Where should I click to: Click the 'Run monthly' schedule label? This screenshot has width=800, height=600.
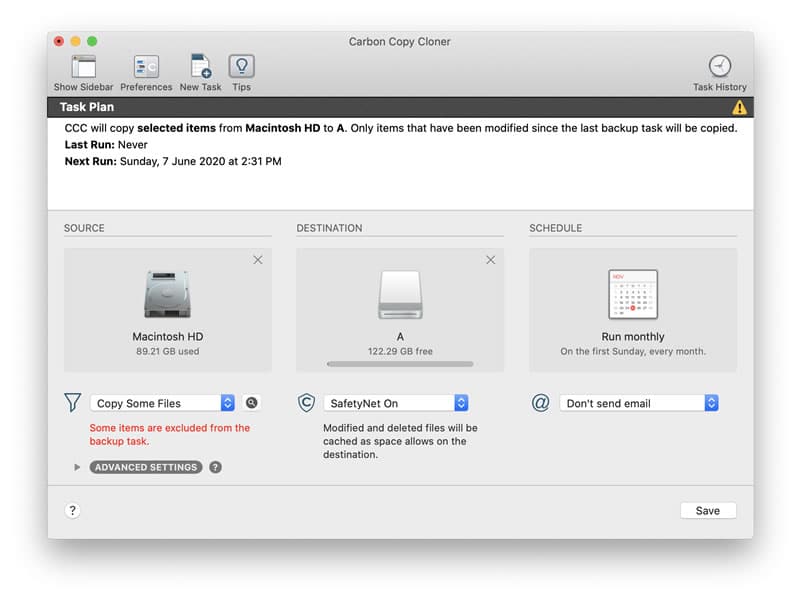633,337
